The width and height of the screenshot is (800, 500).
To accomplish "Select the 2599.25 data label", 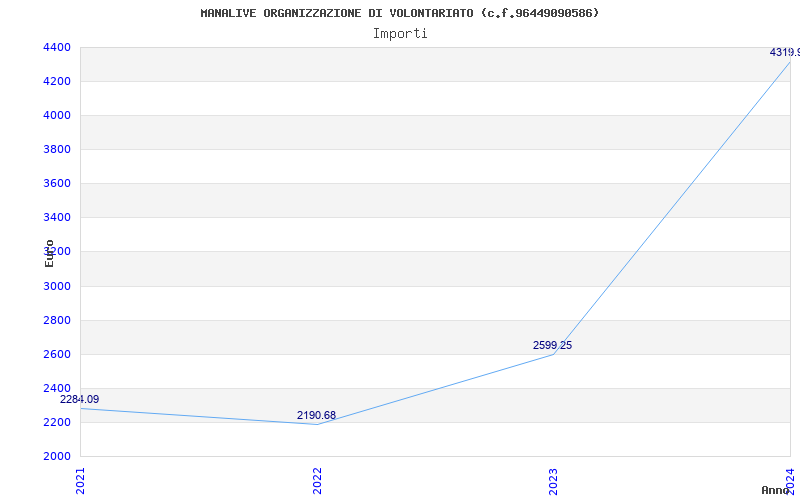I will point(553,345).
